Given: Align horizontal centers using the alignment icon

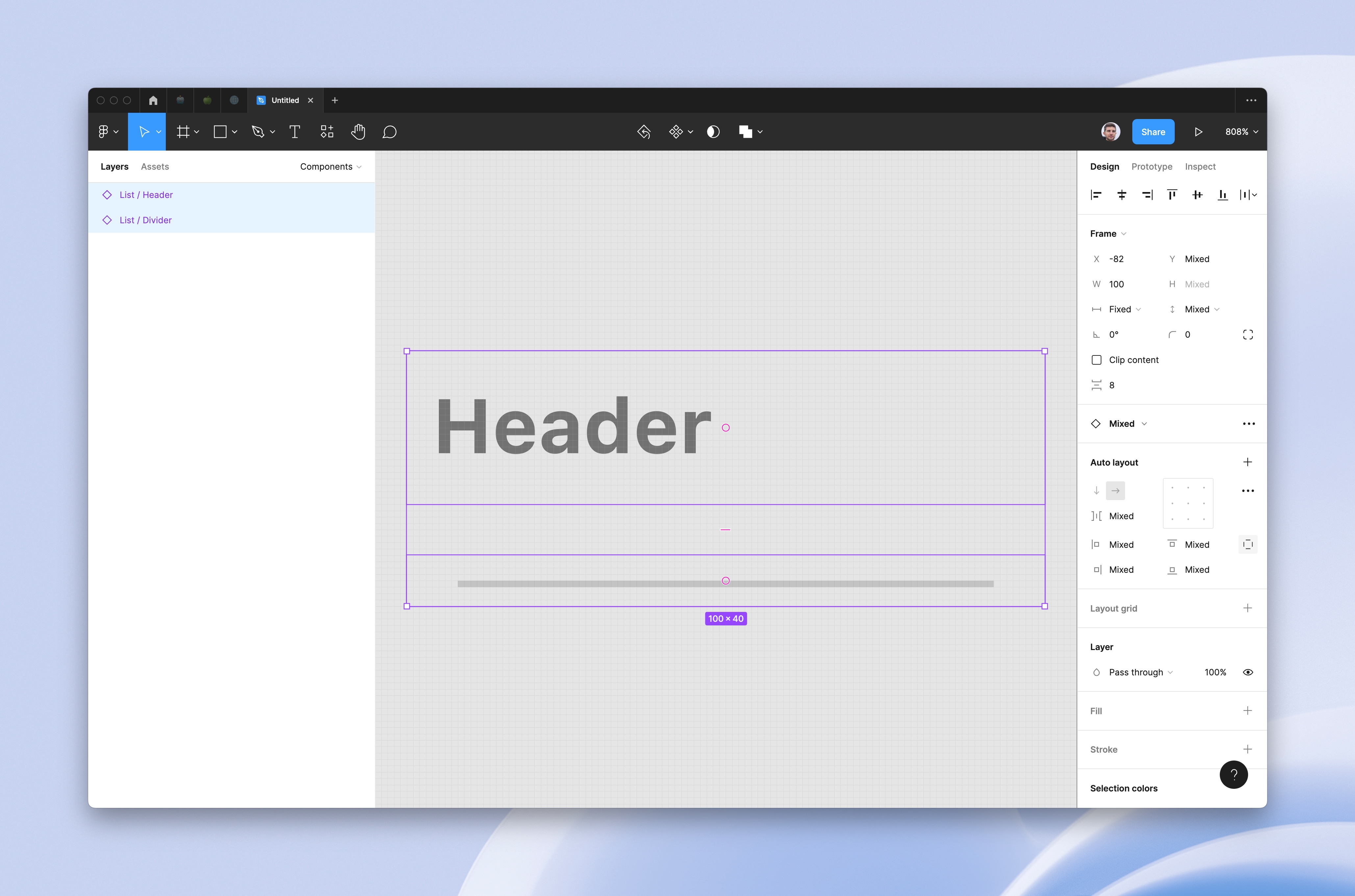Looking at the screenshot, I should click(x=1121, y=195).
